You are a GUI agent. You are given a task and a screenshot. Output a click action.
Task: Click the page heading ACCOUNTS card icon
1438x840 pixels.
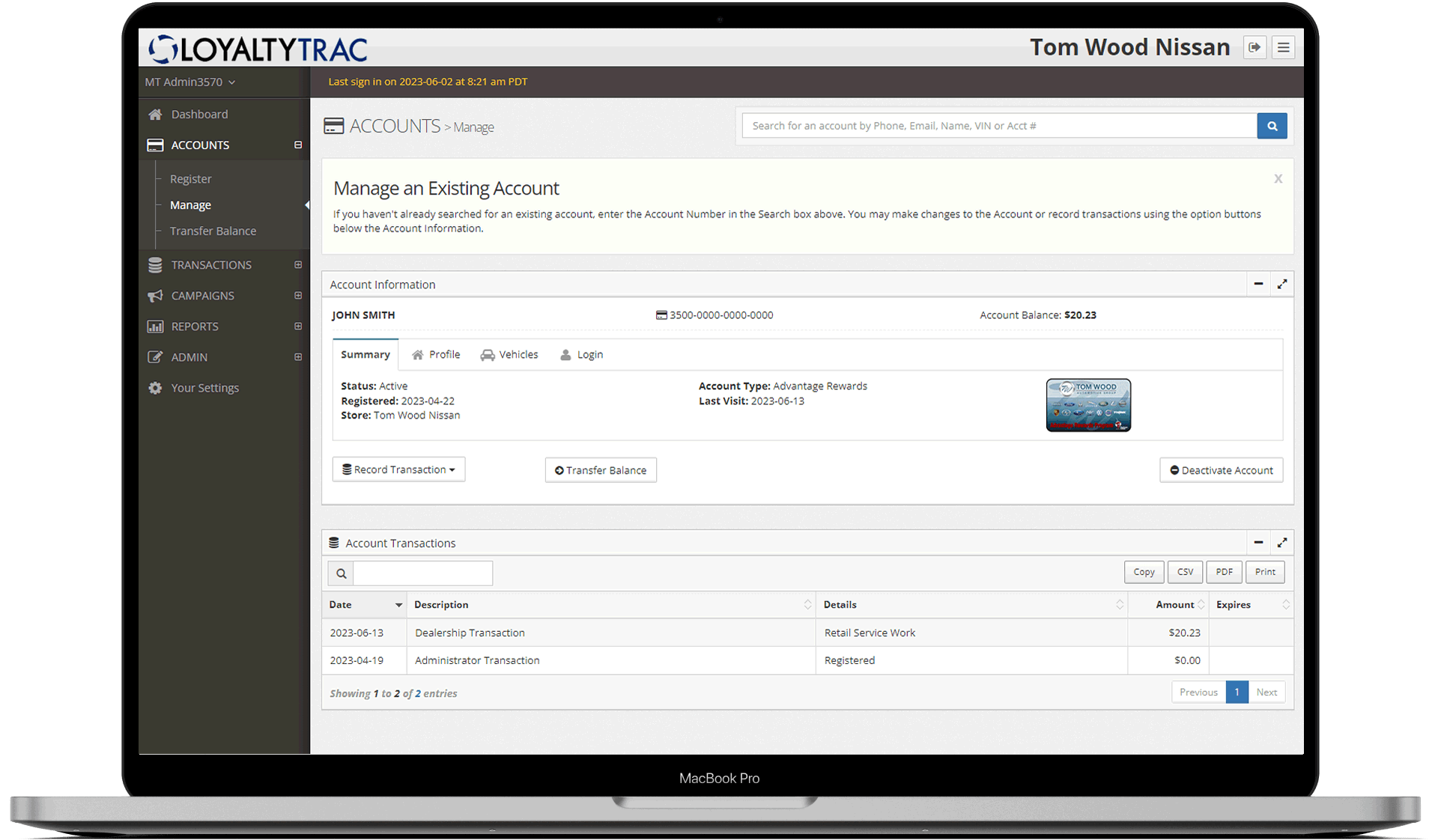click(334, 126)
